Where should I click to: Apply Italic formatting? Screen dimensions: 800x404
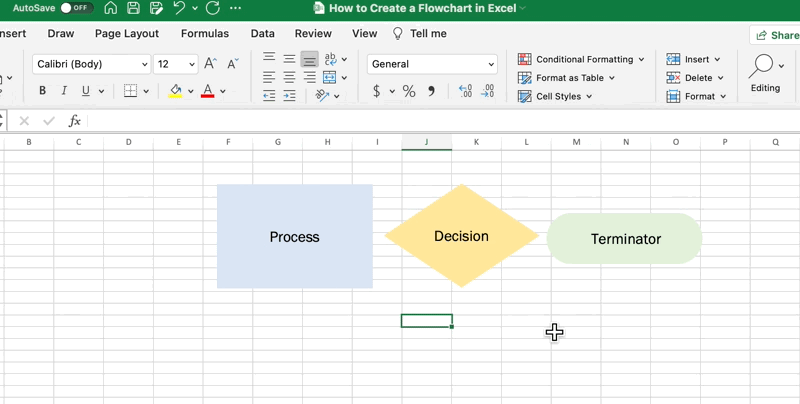coord(64,91)
